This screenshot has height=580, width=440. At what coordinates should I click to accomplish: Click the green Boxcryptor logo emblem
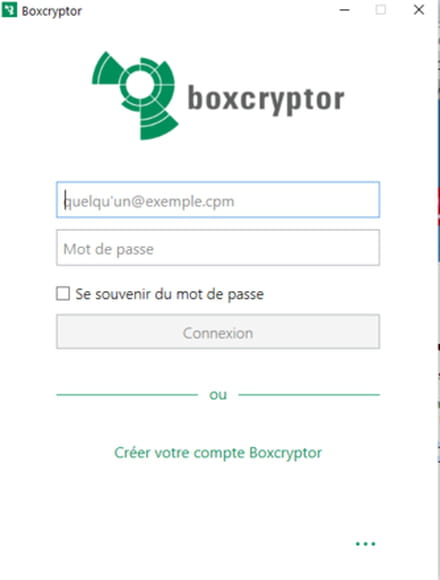tap(135, 95)
